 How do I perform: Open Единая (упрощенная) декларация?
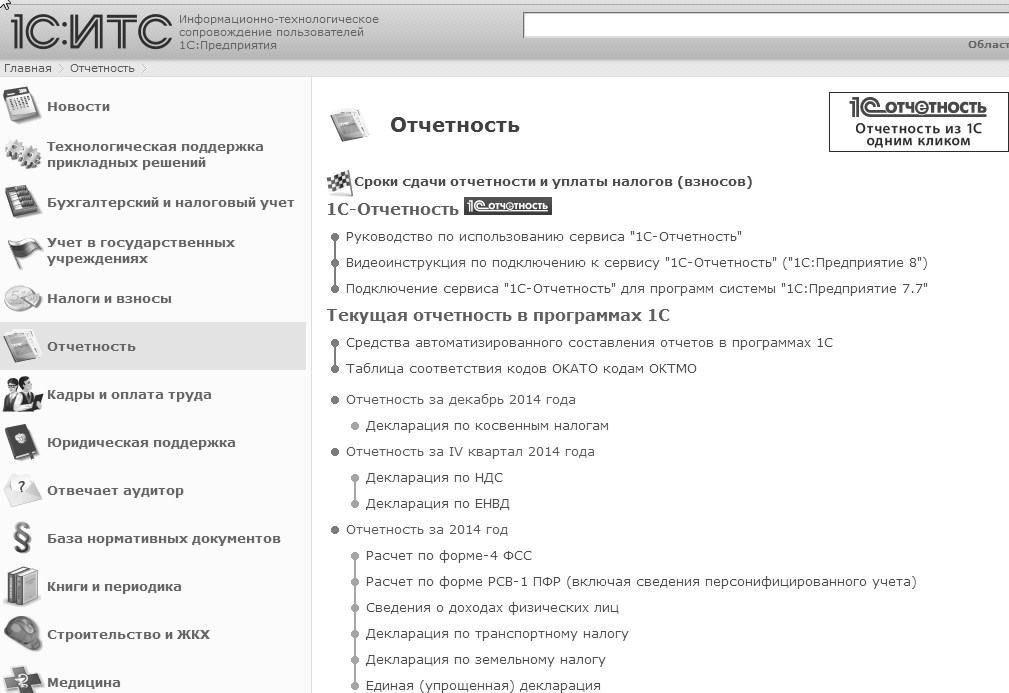click(x=483, y=685)
